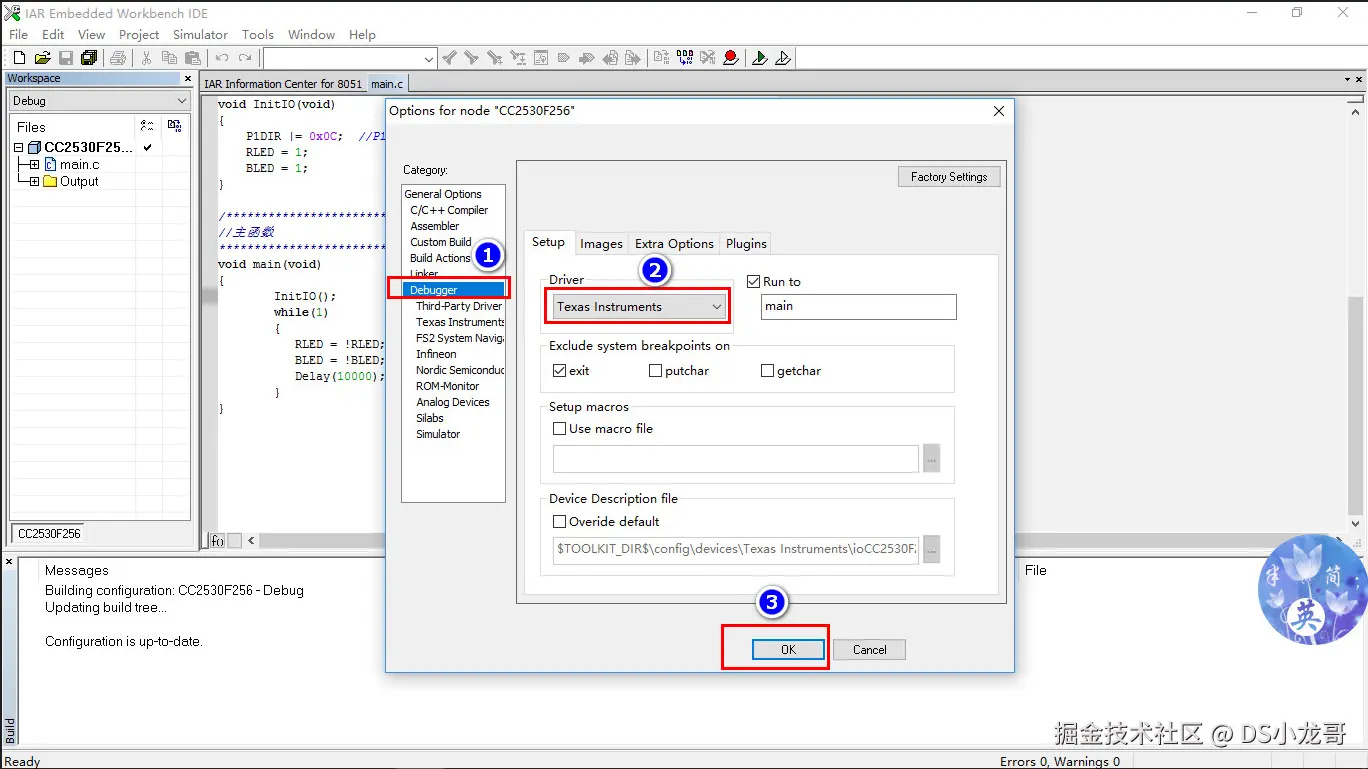
Task: Click the Copy toolbar icon
Action: pos(169,58)
